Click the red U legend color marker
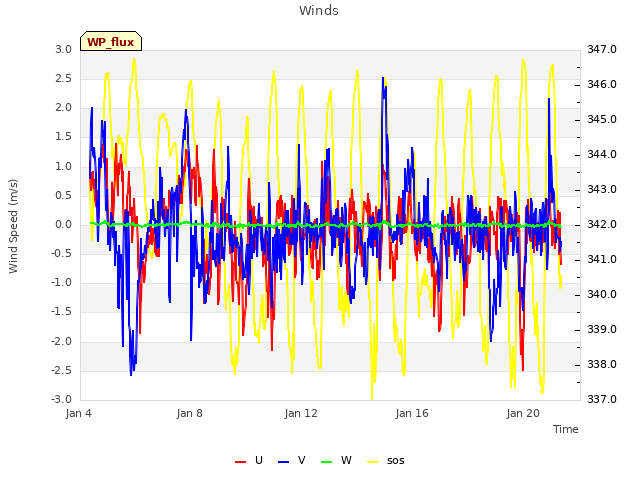 [240, 462]
